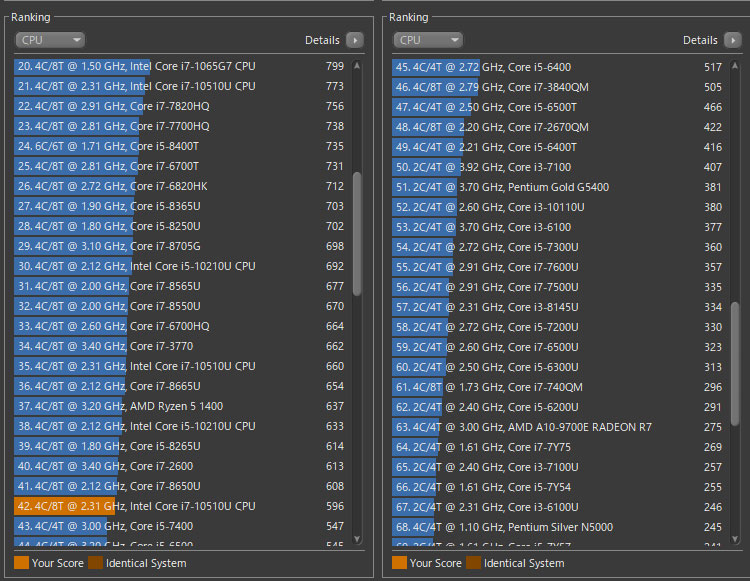750x581 pixels.
Task: Click the Identical System swatch in right legend
Action: 474,563
